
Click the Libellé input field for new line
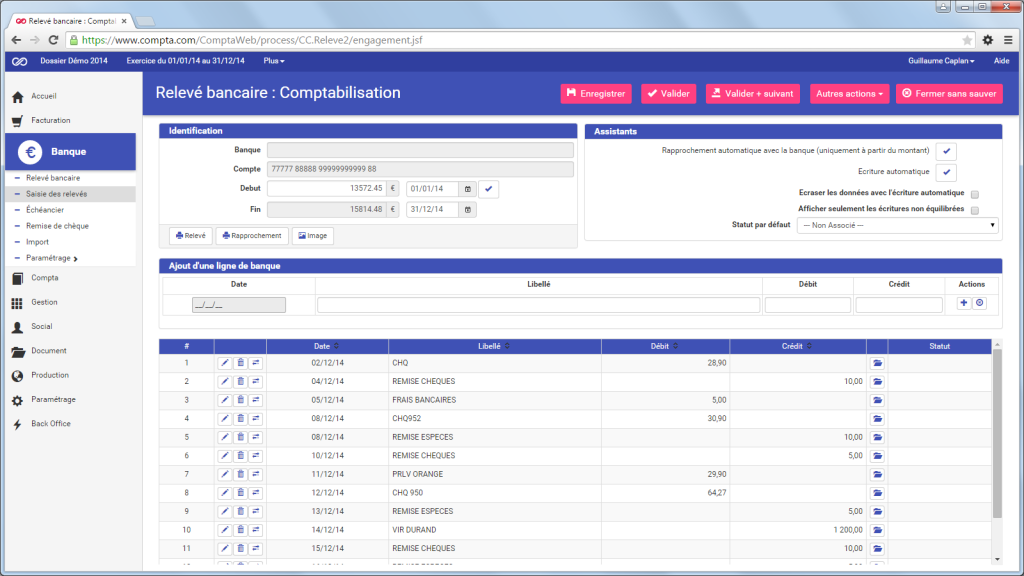pos(538,305)
